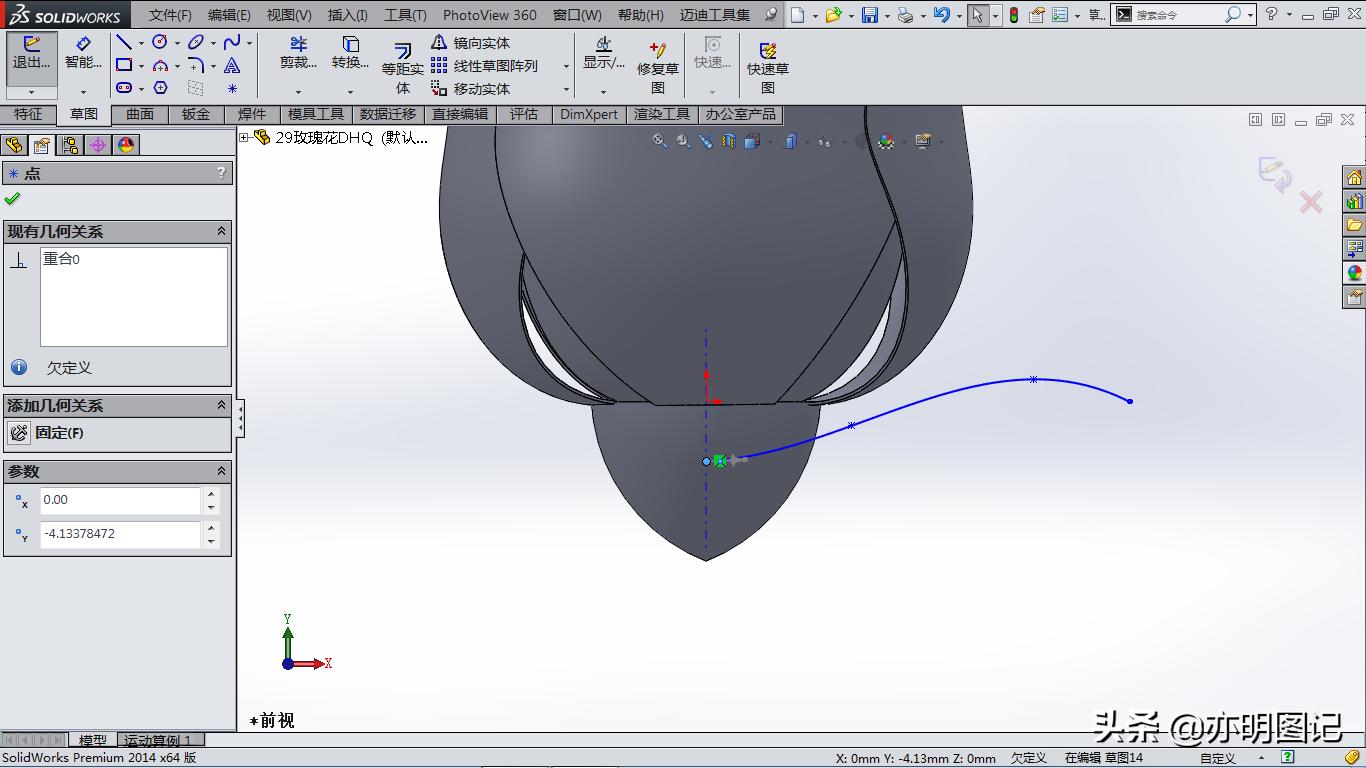Switch to the ConfigurationManager tab icon

coord(69,144)
